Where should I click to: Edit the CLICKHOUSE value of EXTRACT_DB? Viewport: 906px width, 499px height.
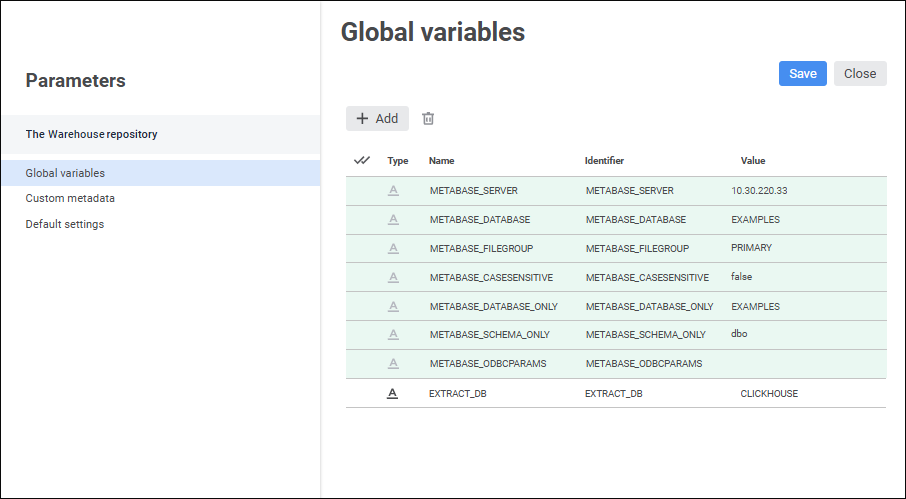click(x=769, y=394)
